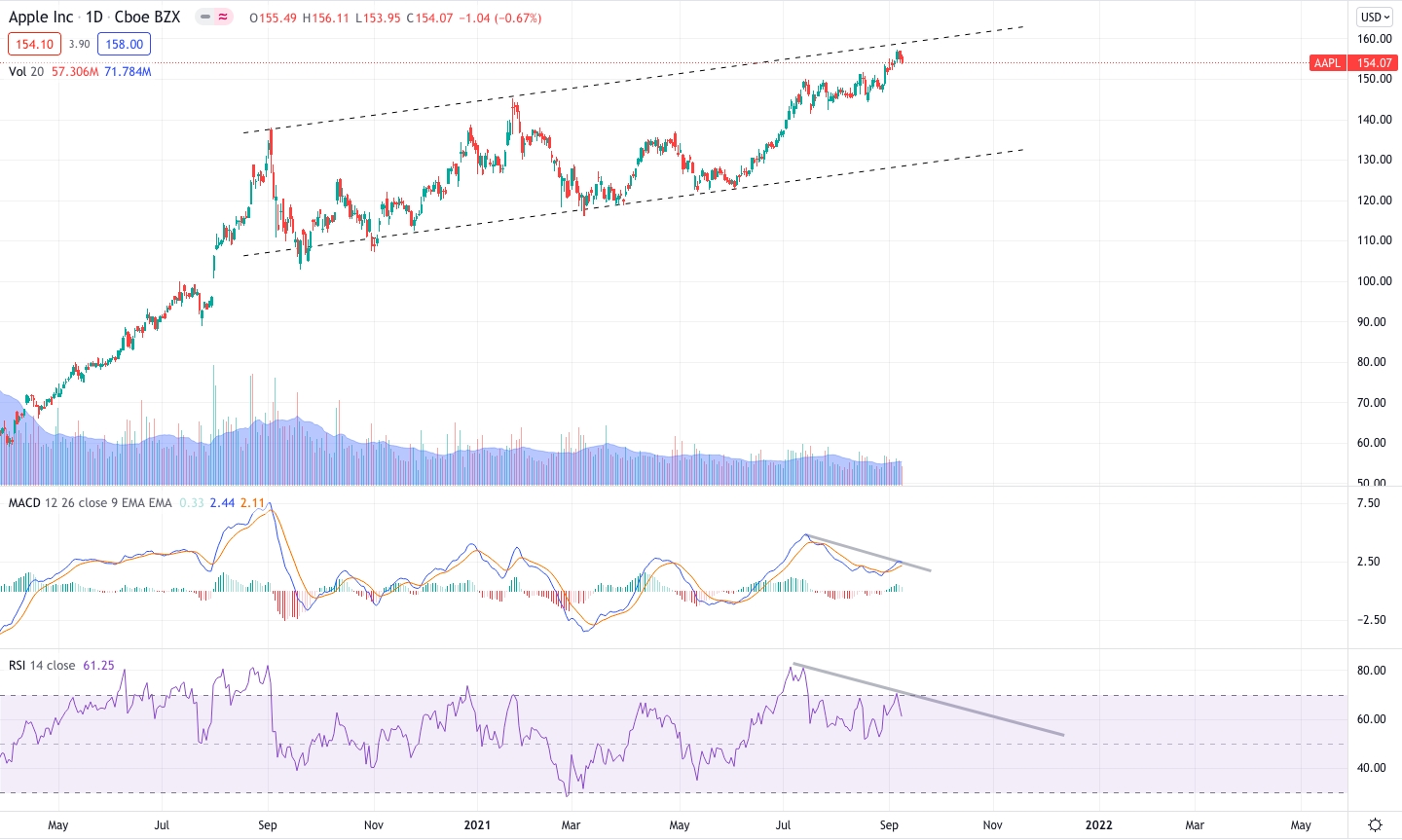The width and height of the screenshot is (1402, 840).
Task: Open chart settings gear icon
Action: (1375, 825)
